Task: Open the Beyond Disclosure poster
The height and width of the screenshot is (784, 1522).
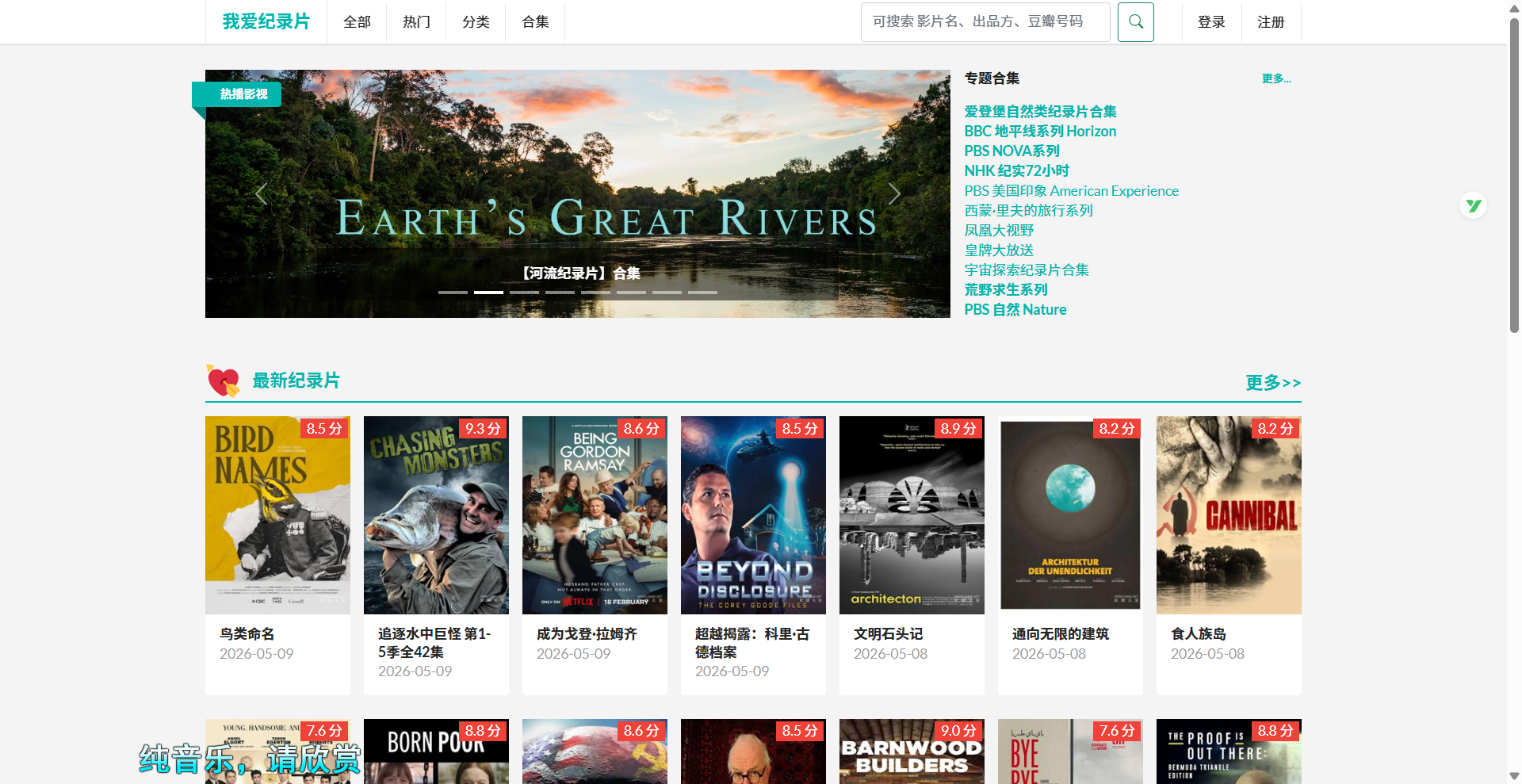Action: (753, 515)
